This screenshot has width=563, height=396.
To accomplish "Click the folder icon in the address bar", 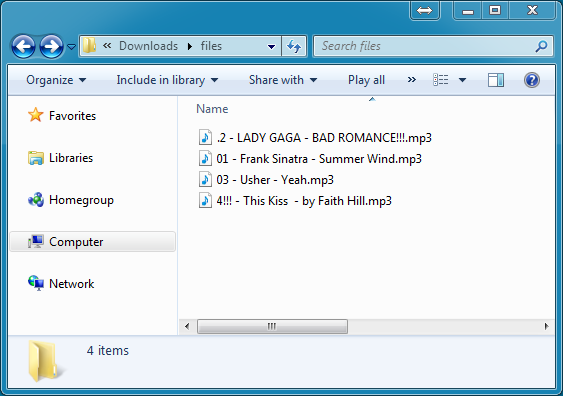I will tap(89, 46).
